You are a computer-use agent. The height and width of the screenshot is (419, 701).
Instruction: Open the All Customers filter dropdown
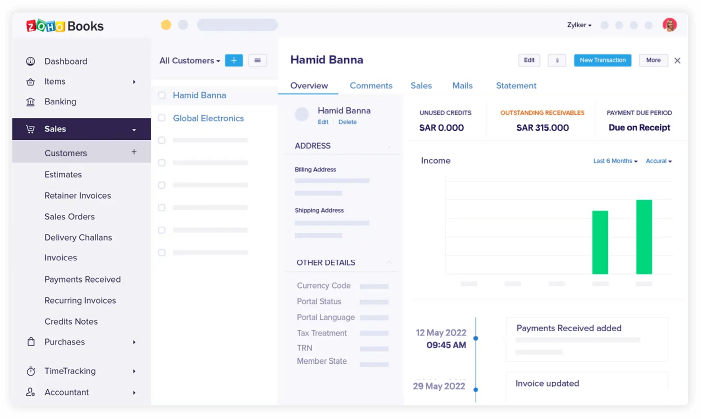pyautogui.click(x=190, y=60)
